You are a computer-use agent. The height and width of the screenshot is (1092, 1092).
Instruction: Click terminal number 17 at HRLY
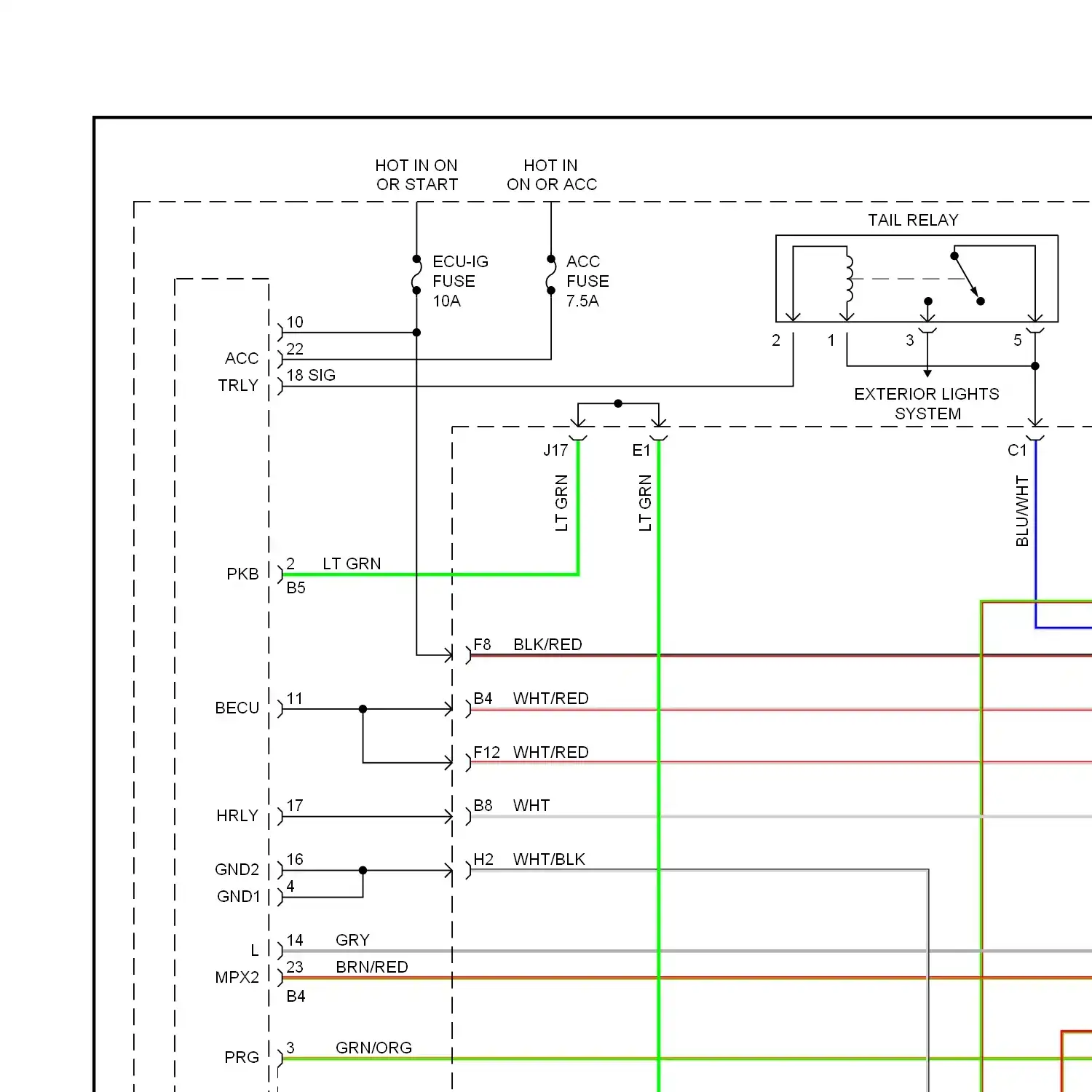(x=295, y=806)
